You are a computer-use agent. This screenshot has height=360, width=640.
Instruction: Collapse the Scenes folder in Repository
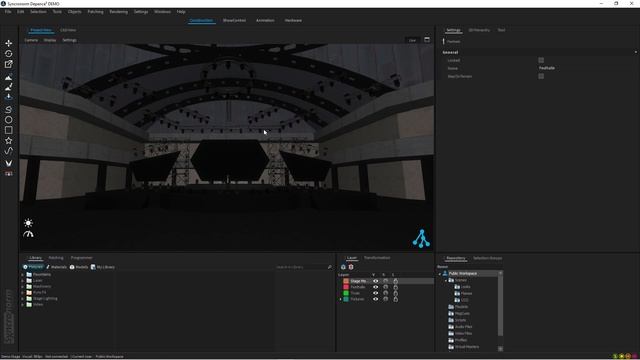446,280
